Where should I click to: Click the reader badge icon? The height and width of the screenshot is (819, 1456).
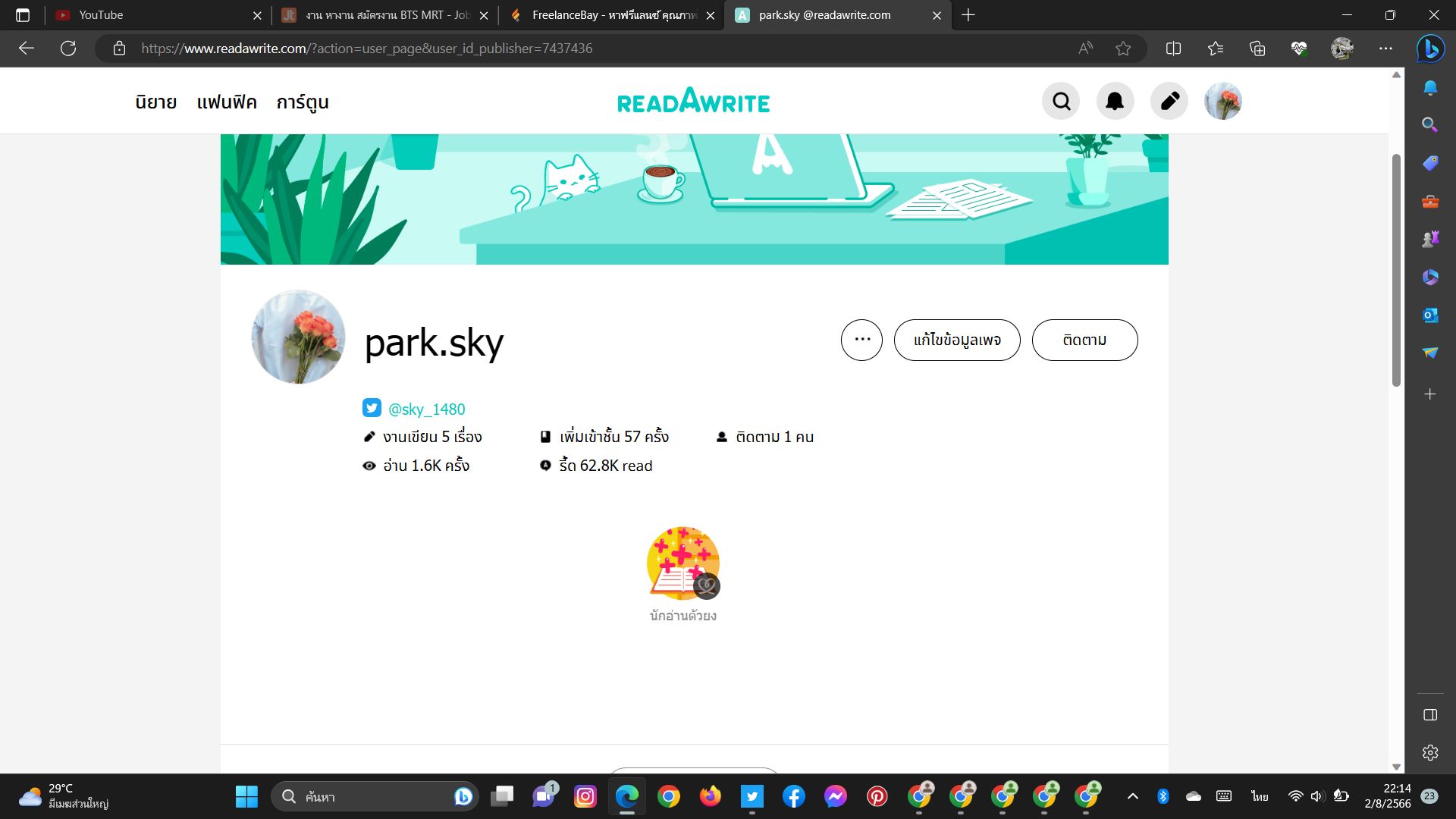tap(682, 563)
